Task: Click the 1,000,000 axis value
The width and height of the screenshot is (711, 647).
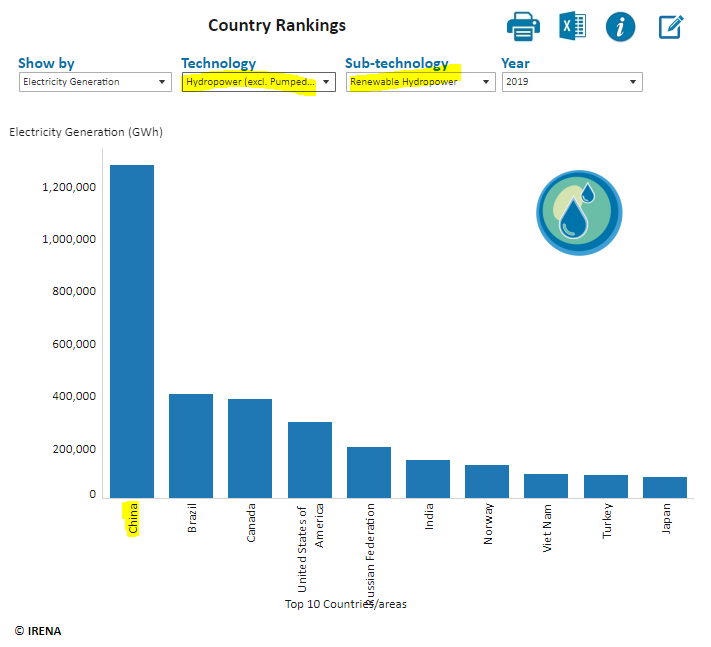Action: pyautogui.click(x=69, y=239)
